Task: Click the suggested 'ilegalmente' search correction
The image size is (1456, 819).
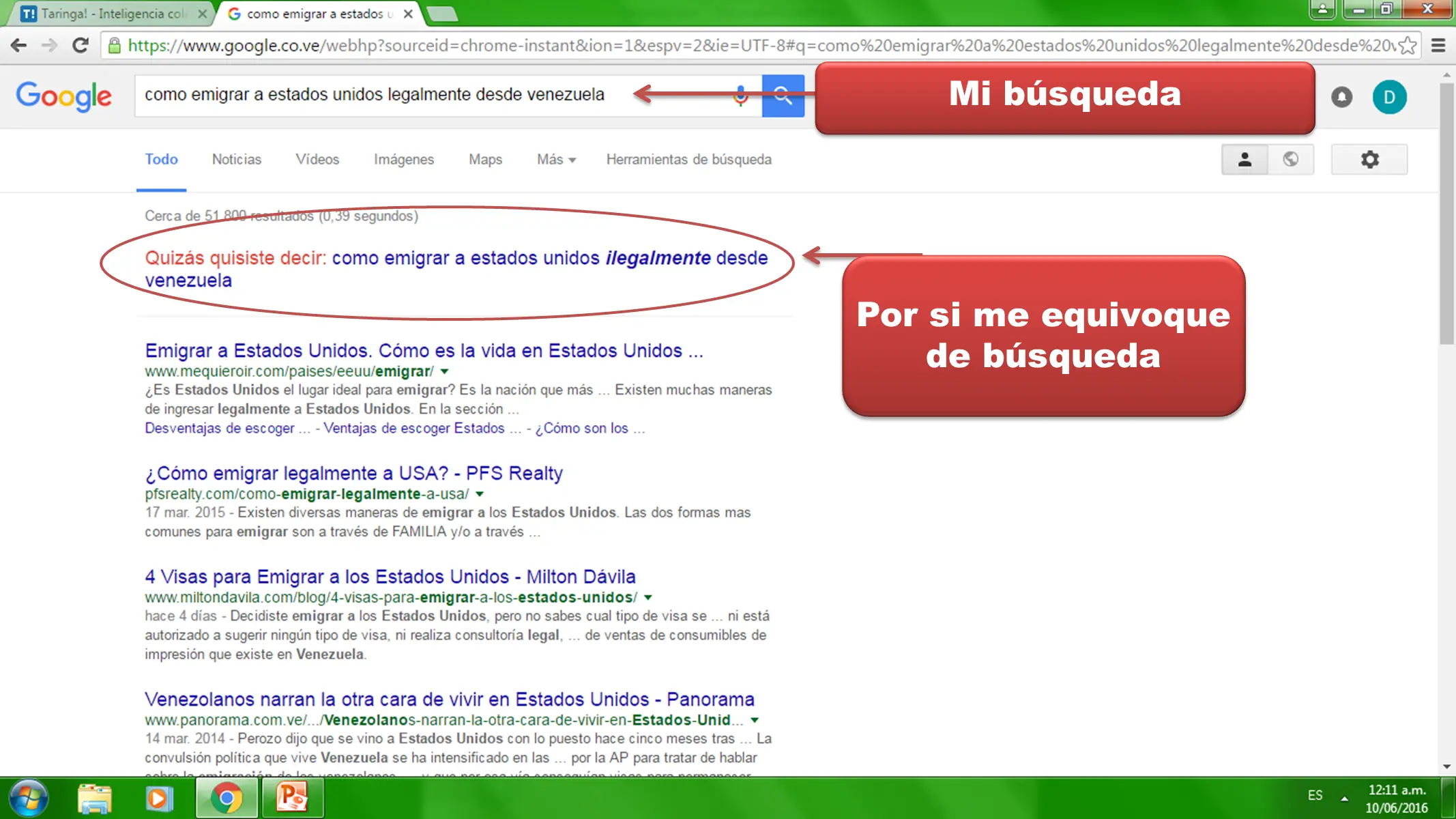Action: pyautogui.click(x=456, y=269)
